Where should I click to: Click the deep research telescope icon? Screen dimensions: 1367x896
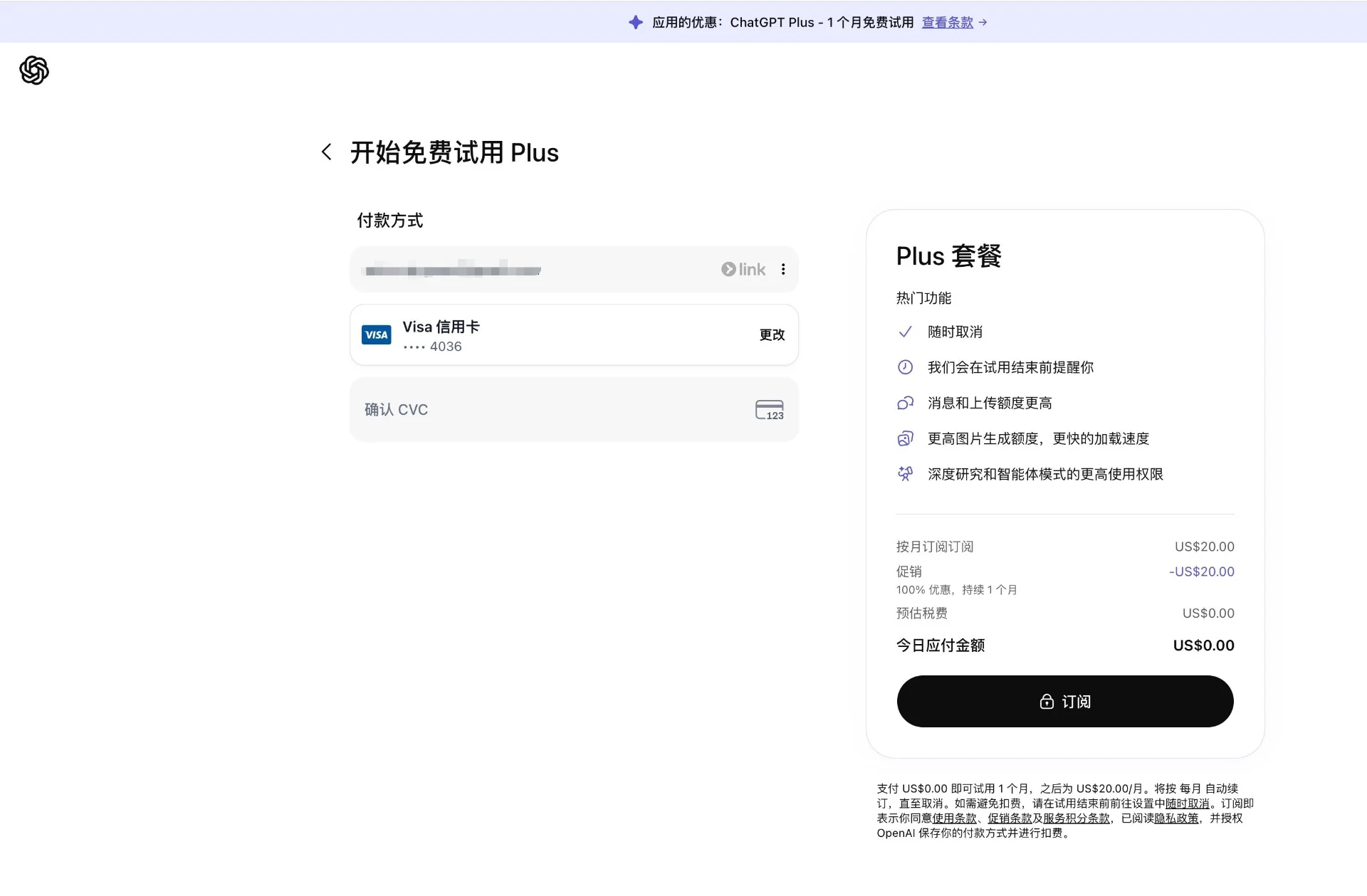(905, 474)
